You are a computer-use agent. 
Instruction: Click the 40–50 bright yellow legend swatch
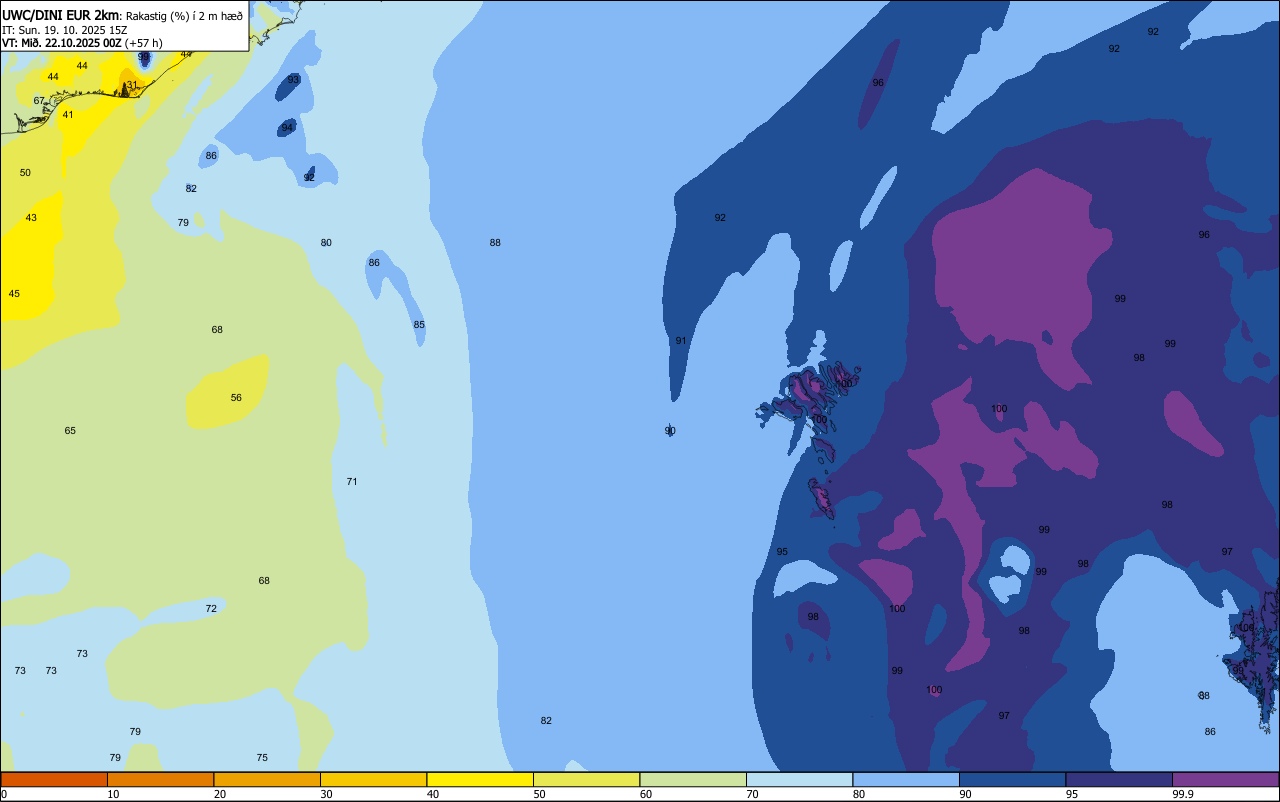(x=480, y=779)
